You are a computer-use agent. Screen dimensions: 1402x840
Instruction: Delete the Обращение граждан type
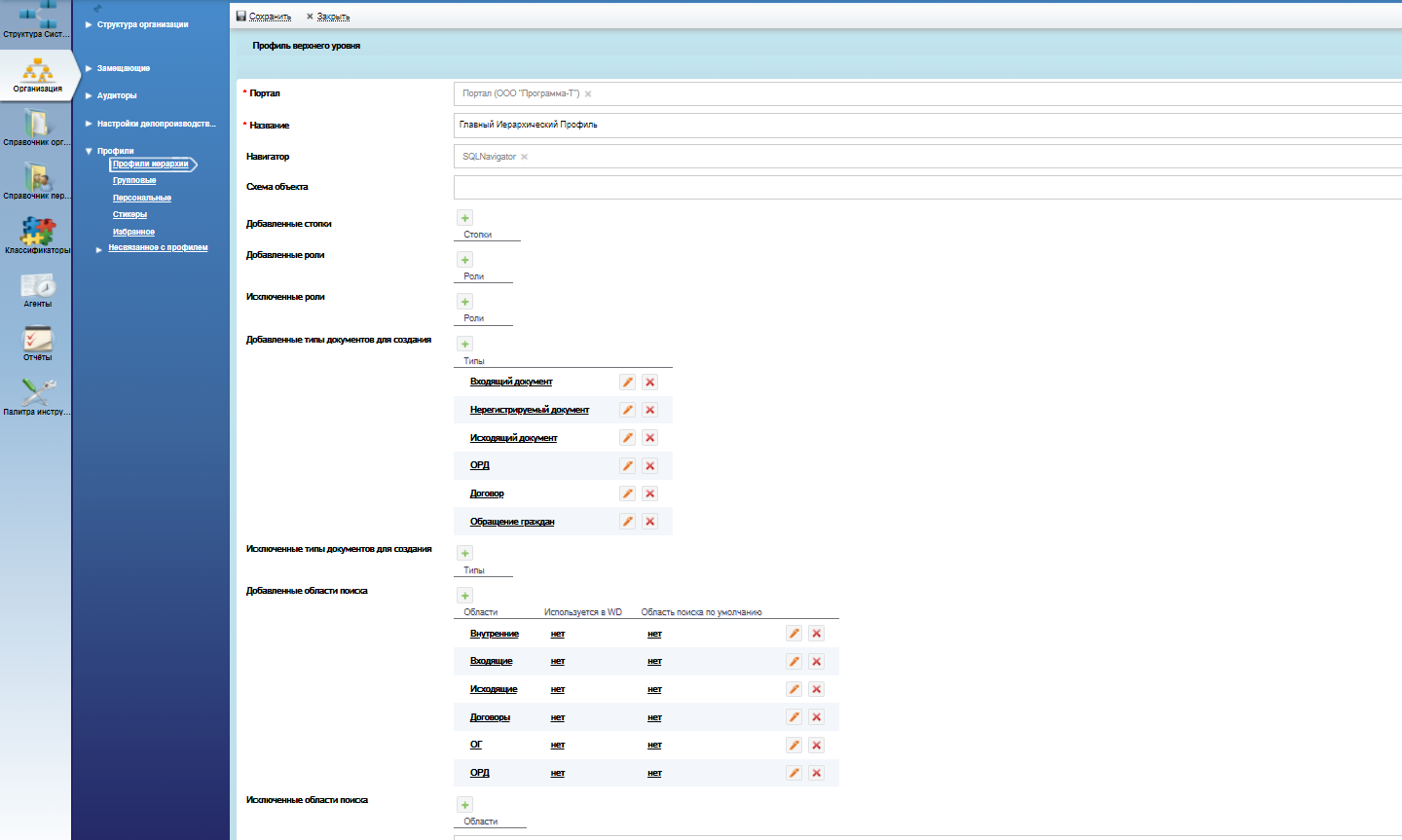point(650,522)
